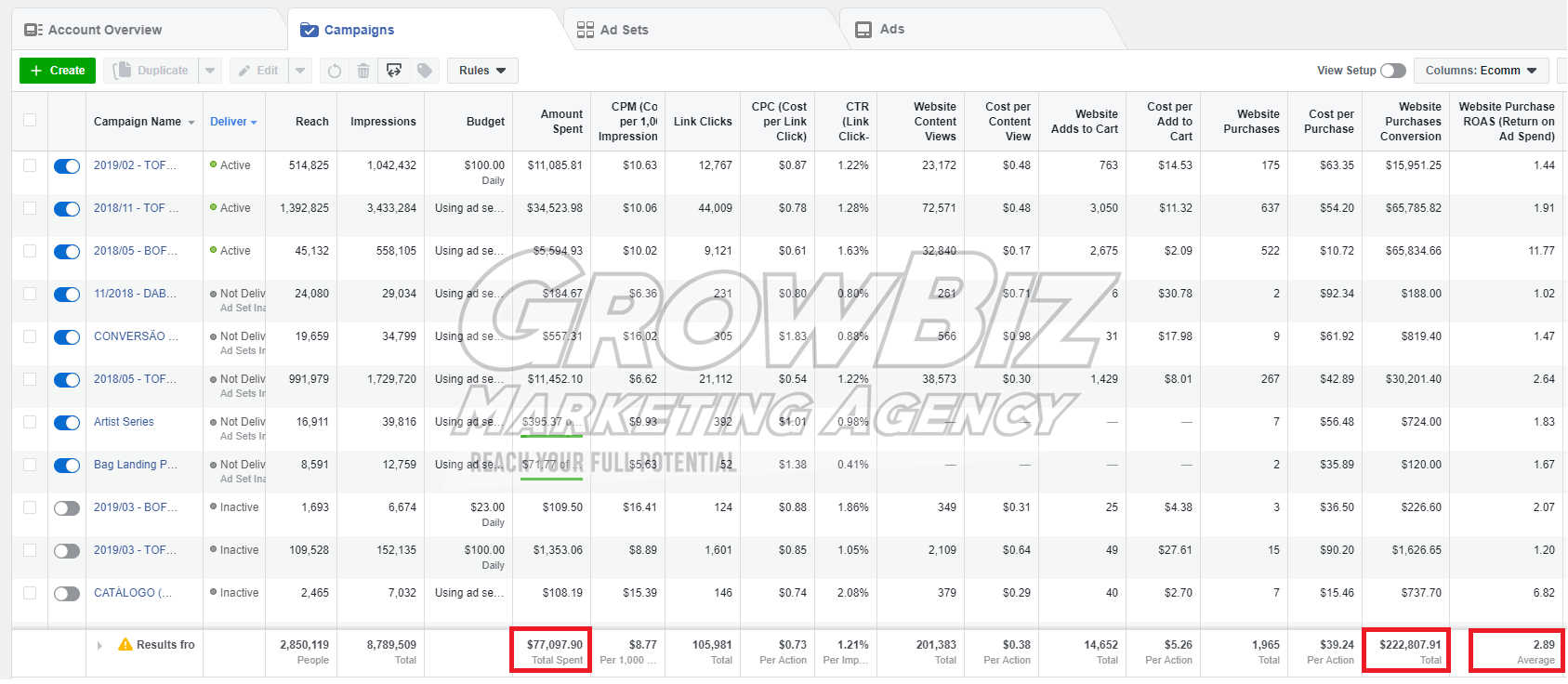Click the Account Overview tab icon
Viewport: 1568px width, 684px height.
coord(33,30)
